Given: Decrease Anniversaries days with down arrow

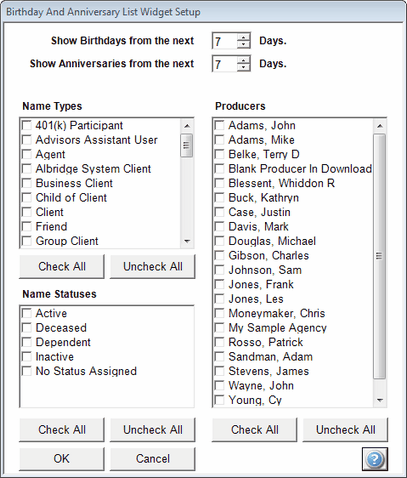Looking at the screenshot, I should pyautogui.click(x=244, y=67).
